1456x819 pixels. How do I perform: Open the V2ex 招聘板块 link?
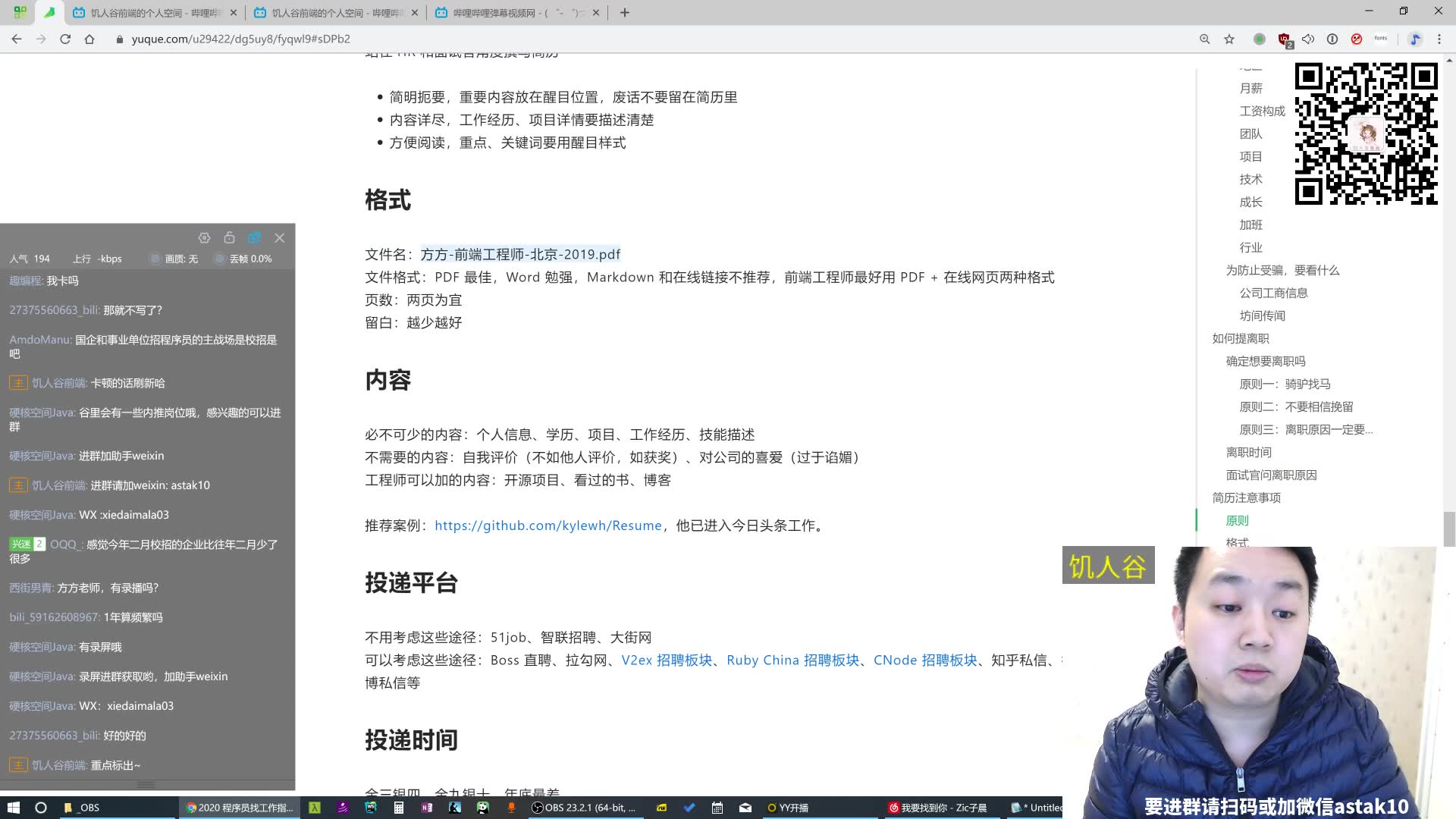point(667,661)
